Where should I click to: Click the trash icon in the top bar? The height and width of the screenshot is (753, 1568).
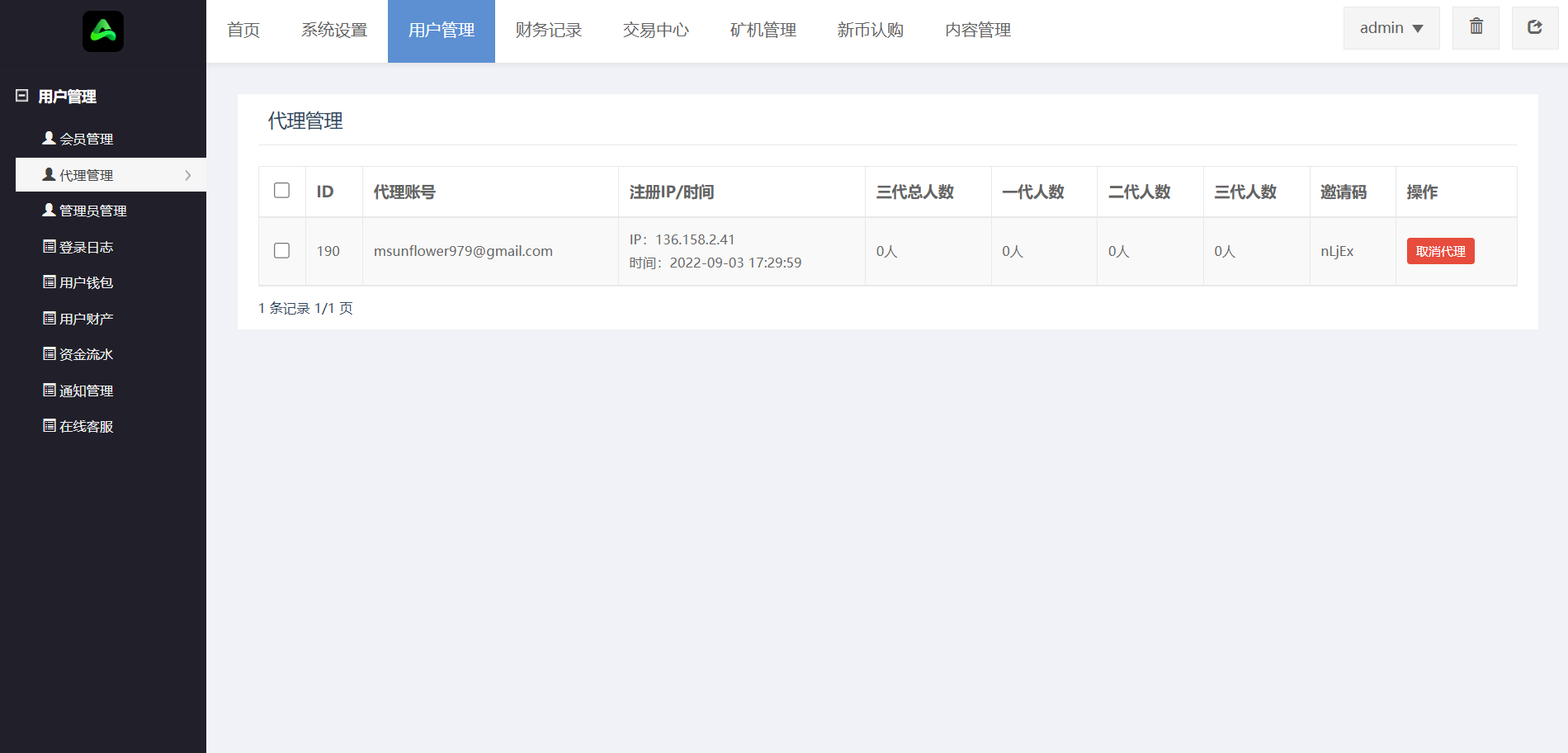1476,27
